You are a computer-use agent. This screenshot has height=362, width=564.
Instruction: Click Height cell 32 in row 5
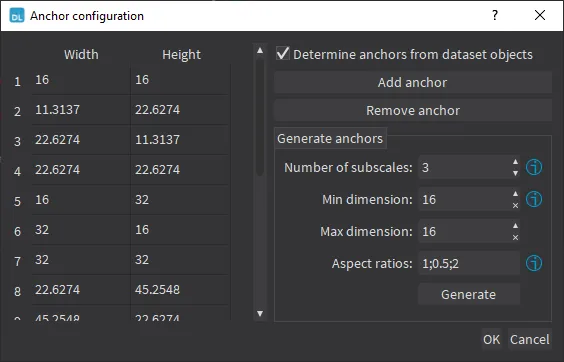[x=180, y=200]
